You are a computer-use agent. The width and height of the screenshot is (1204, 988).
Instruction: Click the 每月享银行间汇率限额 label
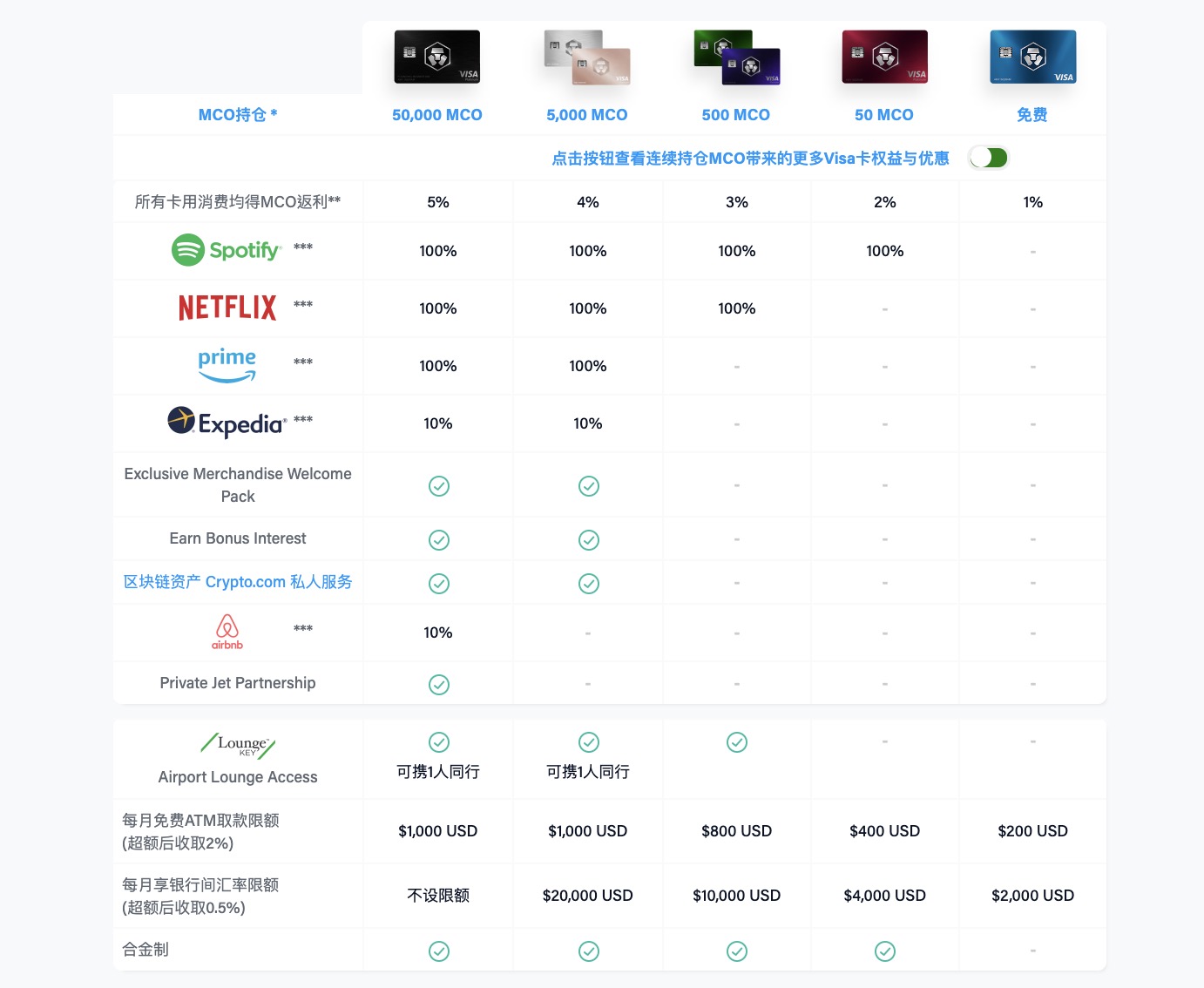[x=201, y=885]
